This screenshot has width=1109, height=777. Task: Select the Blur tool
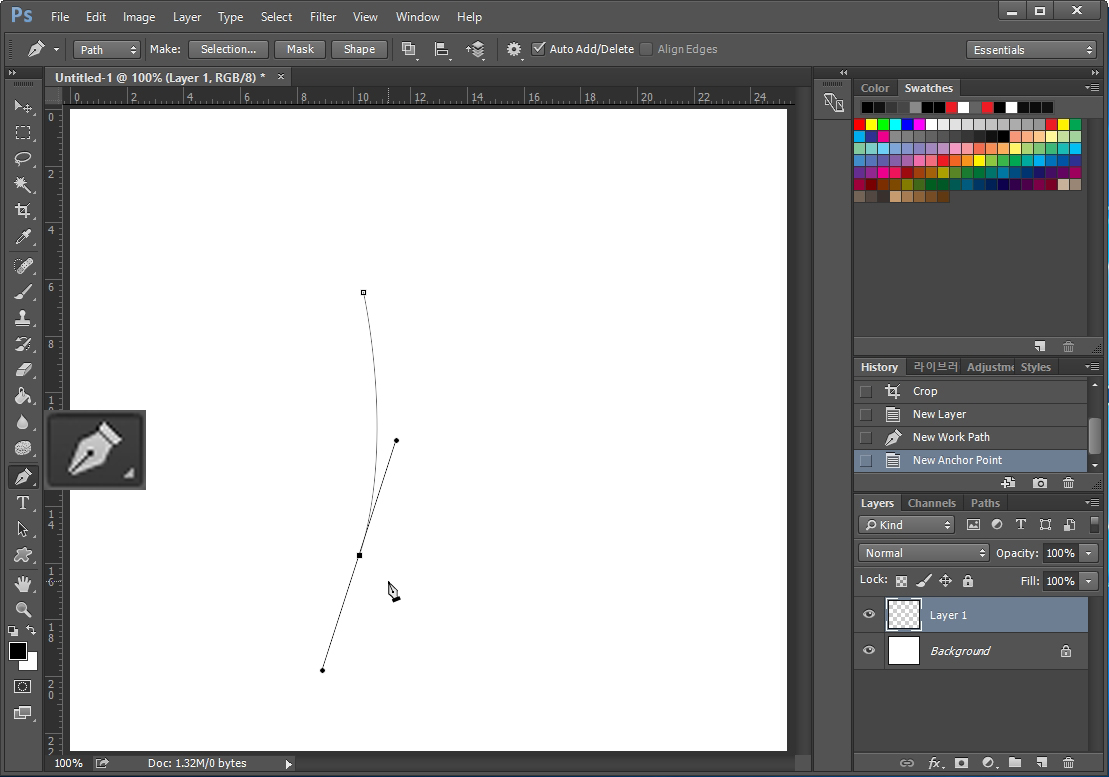tap(23, 423)
